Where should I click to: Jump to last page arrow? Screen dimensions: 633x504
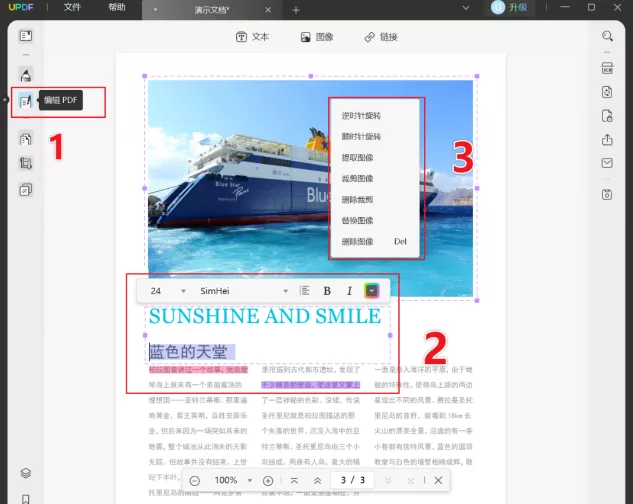click(411, 481)
